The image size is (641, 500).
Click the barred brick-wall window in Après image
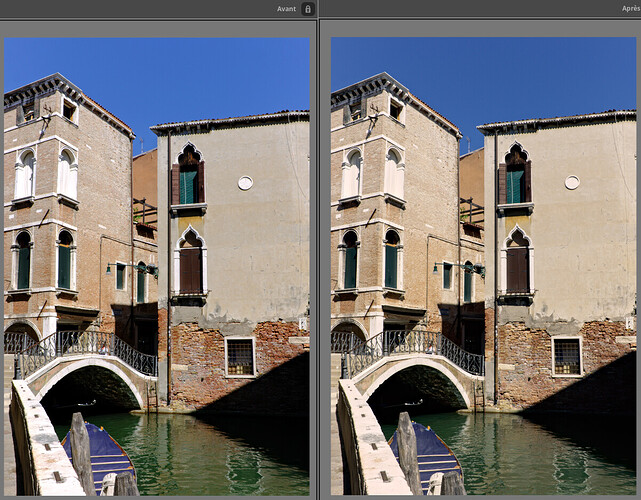click(x=566, y=356)
